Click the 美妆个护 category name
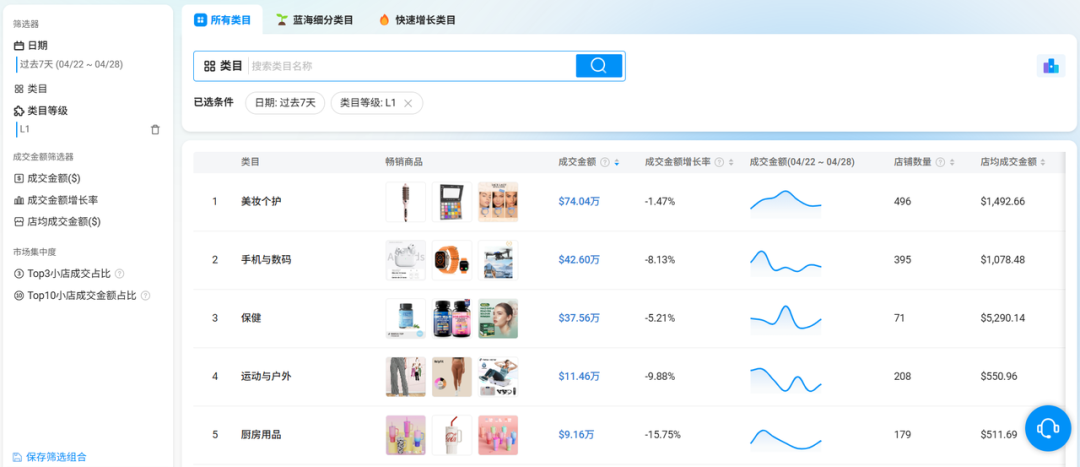Screen dimensions: 1080x467 (x=261, y=202)
